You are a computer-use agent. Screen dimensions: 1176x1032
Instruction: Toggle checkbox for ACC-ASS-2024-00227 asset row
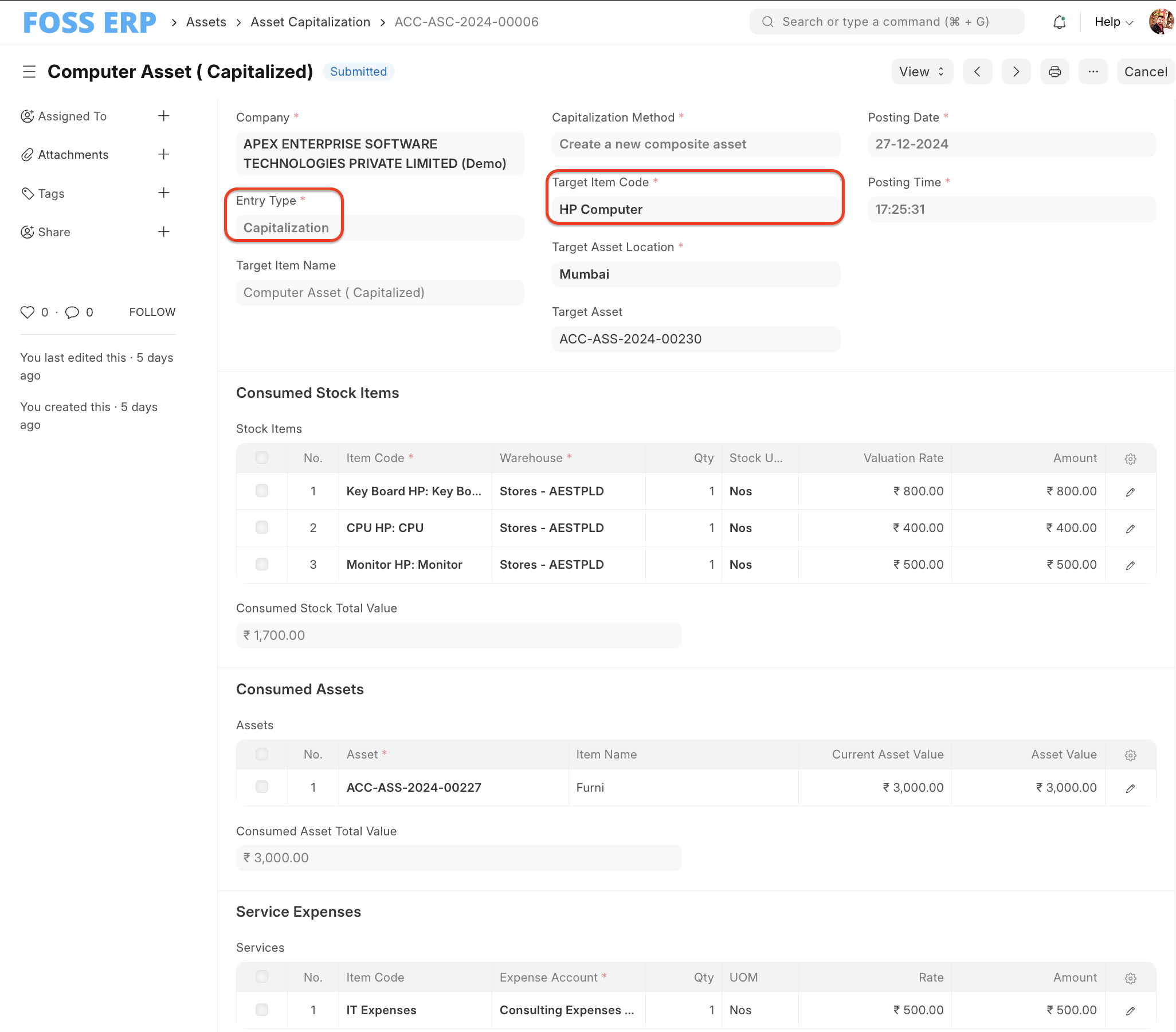261,787
